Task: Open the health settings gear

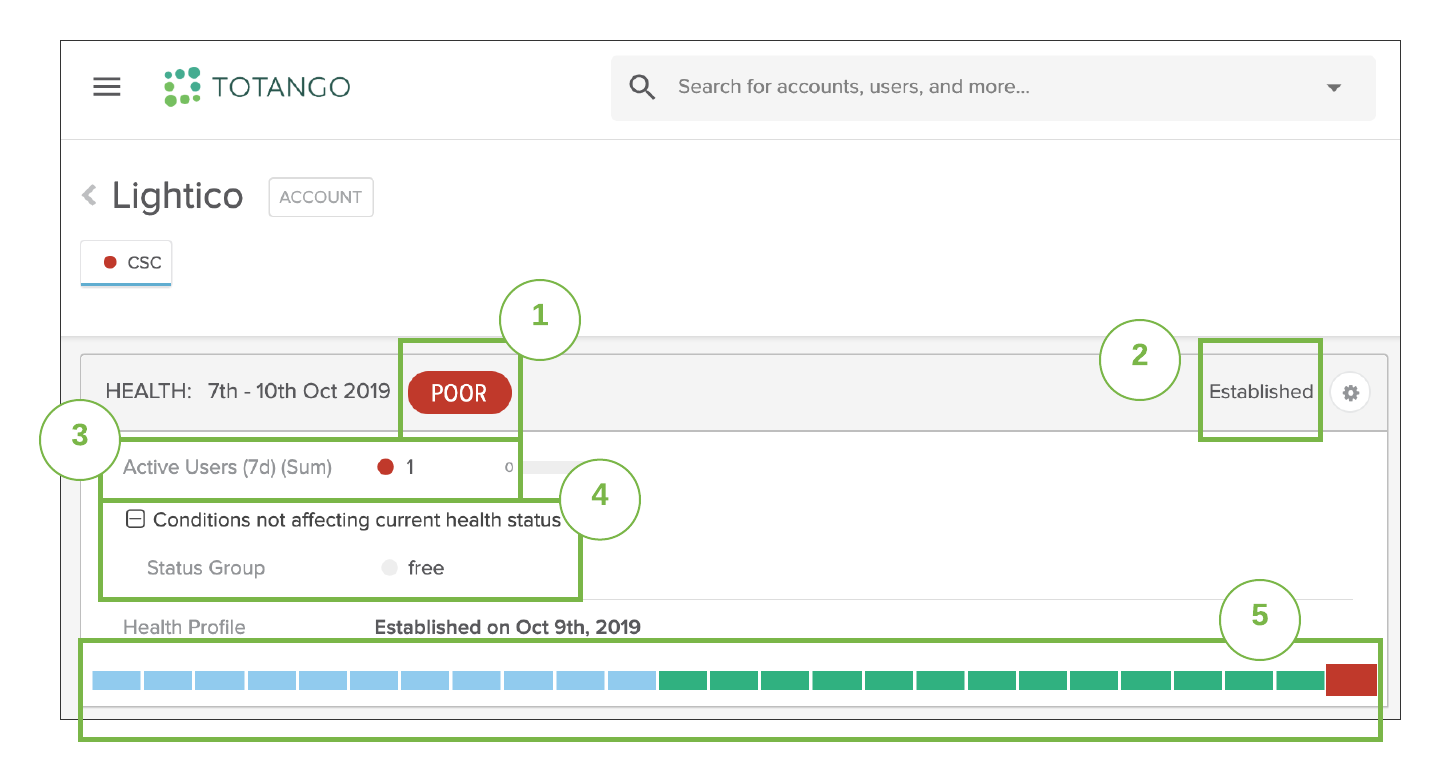Action: coord(1350,393)
